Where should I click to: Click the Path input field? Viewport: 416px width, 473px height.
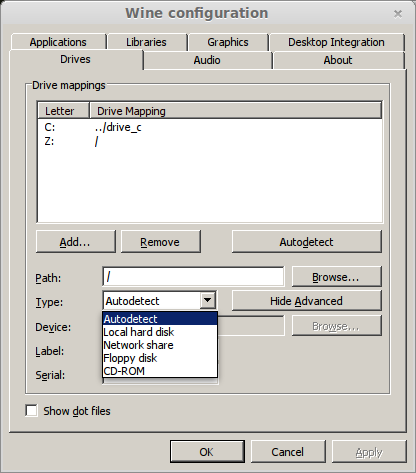193,276
